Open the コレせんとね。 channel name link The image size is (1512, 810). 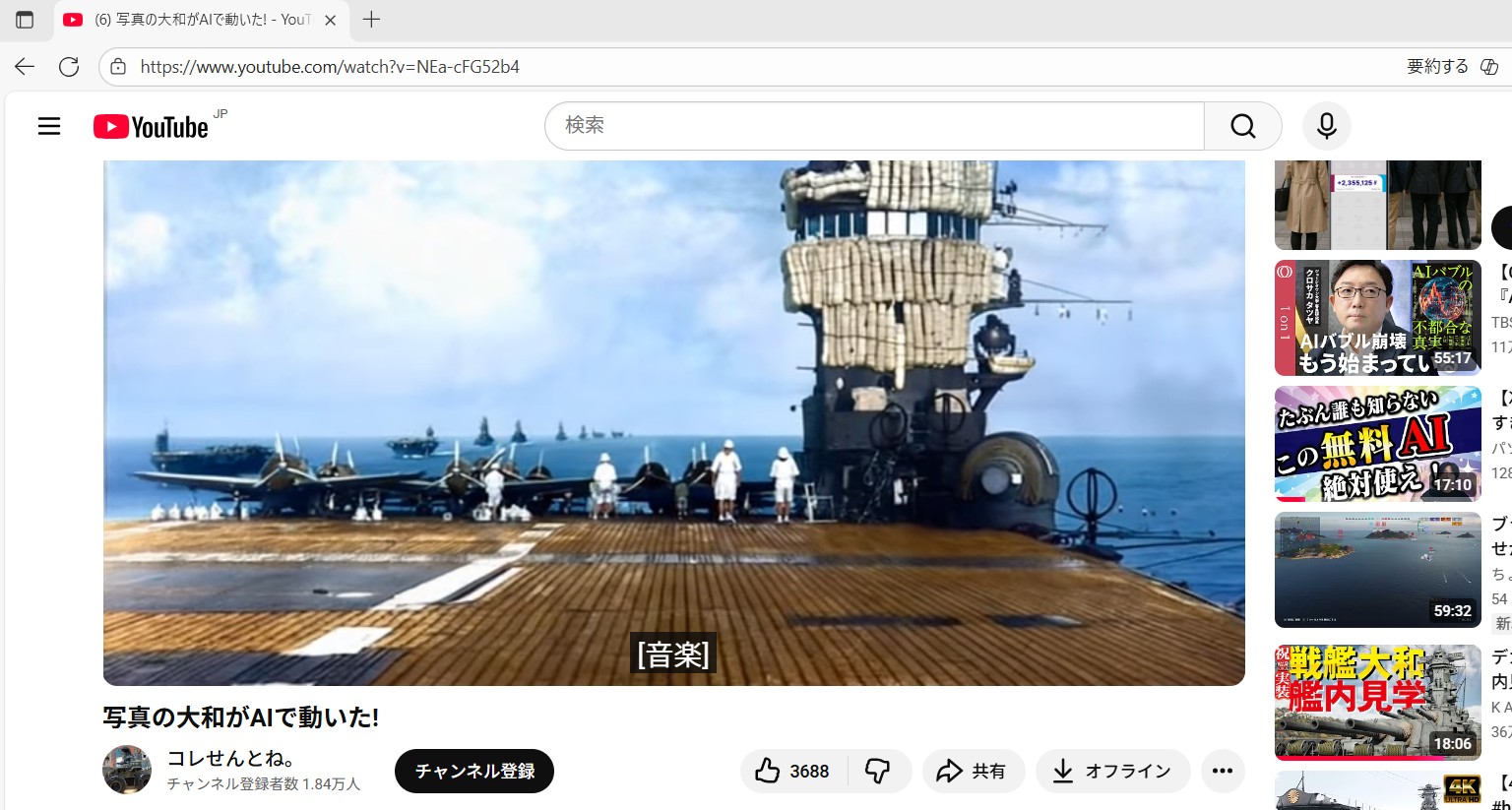(230, 758)
